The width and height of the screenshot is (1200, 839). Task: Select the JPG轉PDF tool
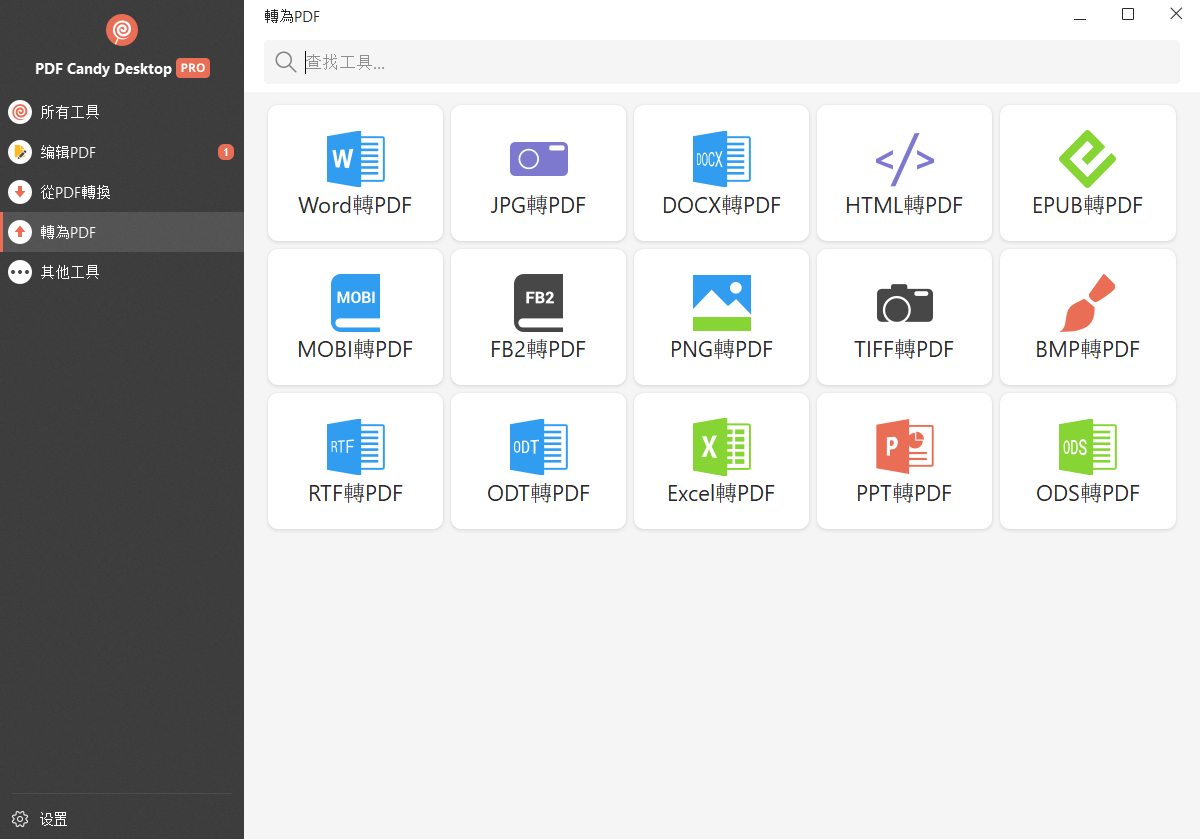click(x=538, y=173)
